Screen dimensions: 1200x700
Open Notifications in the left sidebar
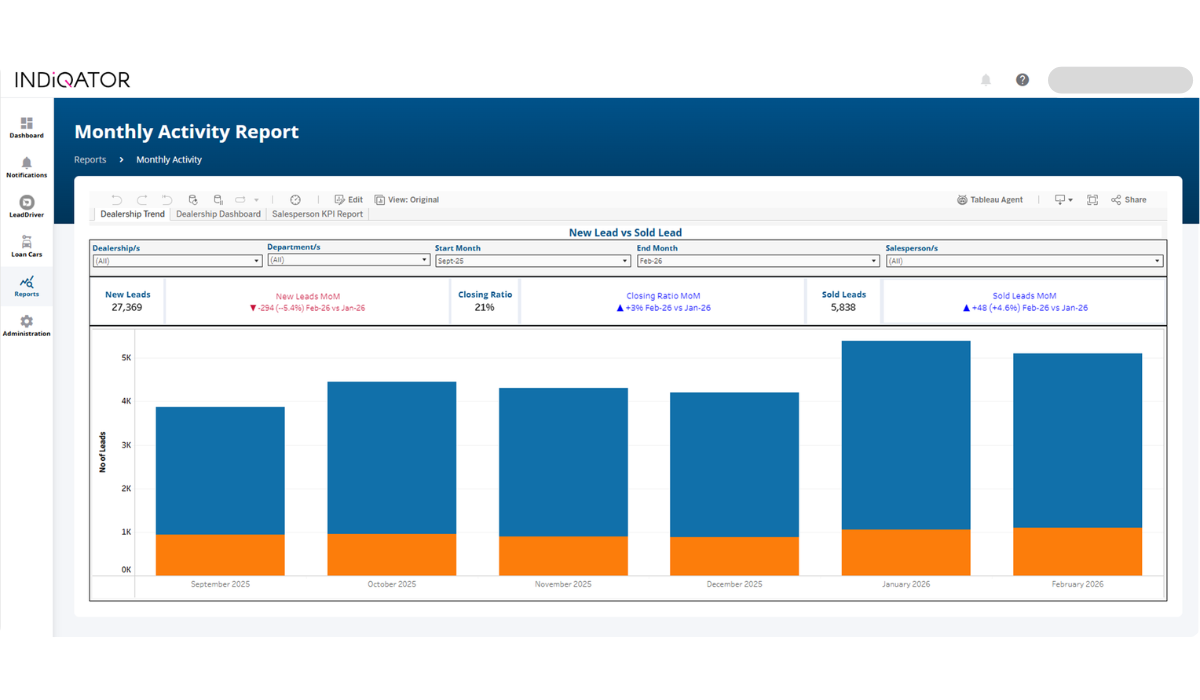[x=27, y=166]
